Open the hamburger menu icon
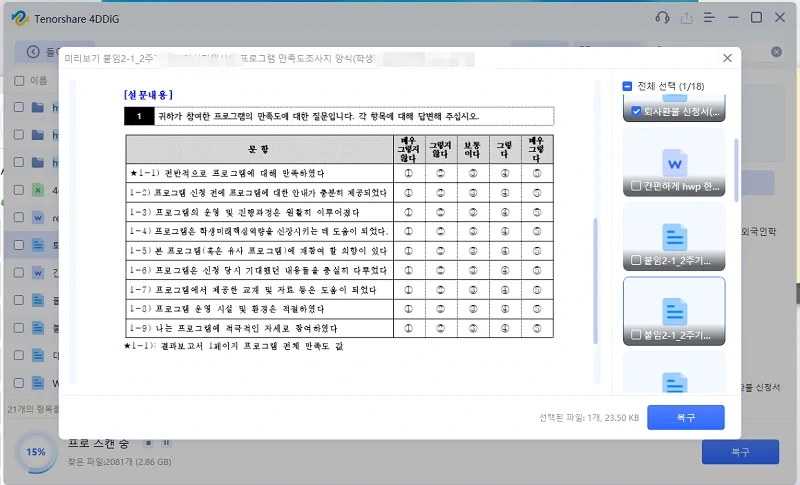Image resolution: width=800 pixels, height=485 pixels. click(709, 18)
